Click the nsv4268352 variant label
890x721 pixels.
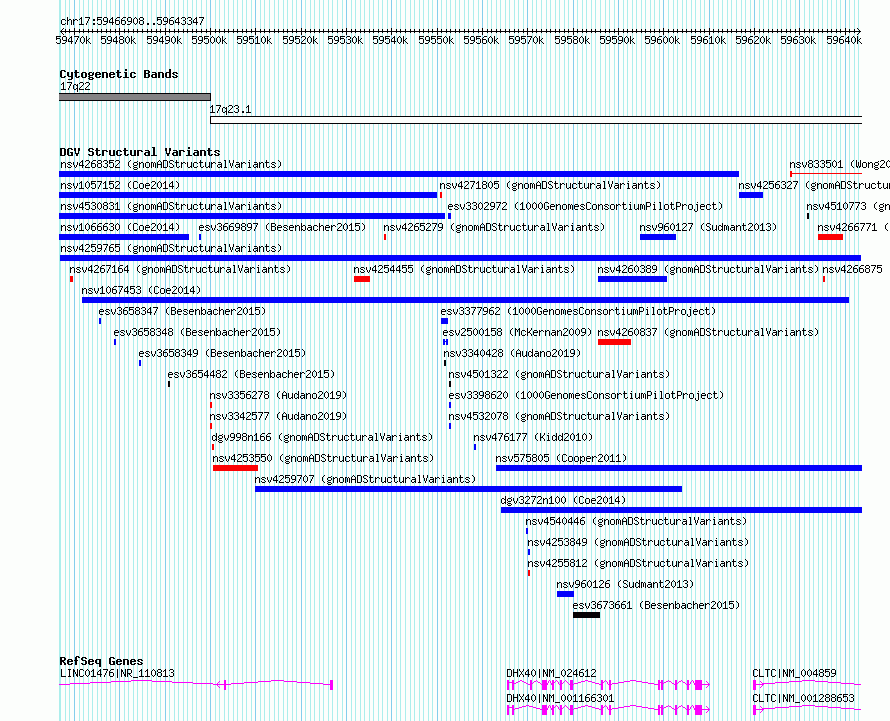click(171, 164)
